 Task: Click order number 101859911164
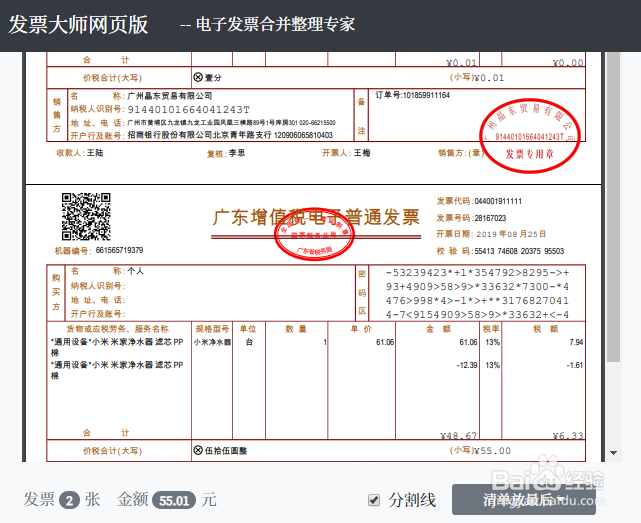(x=426, y=95)
